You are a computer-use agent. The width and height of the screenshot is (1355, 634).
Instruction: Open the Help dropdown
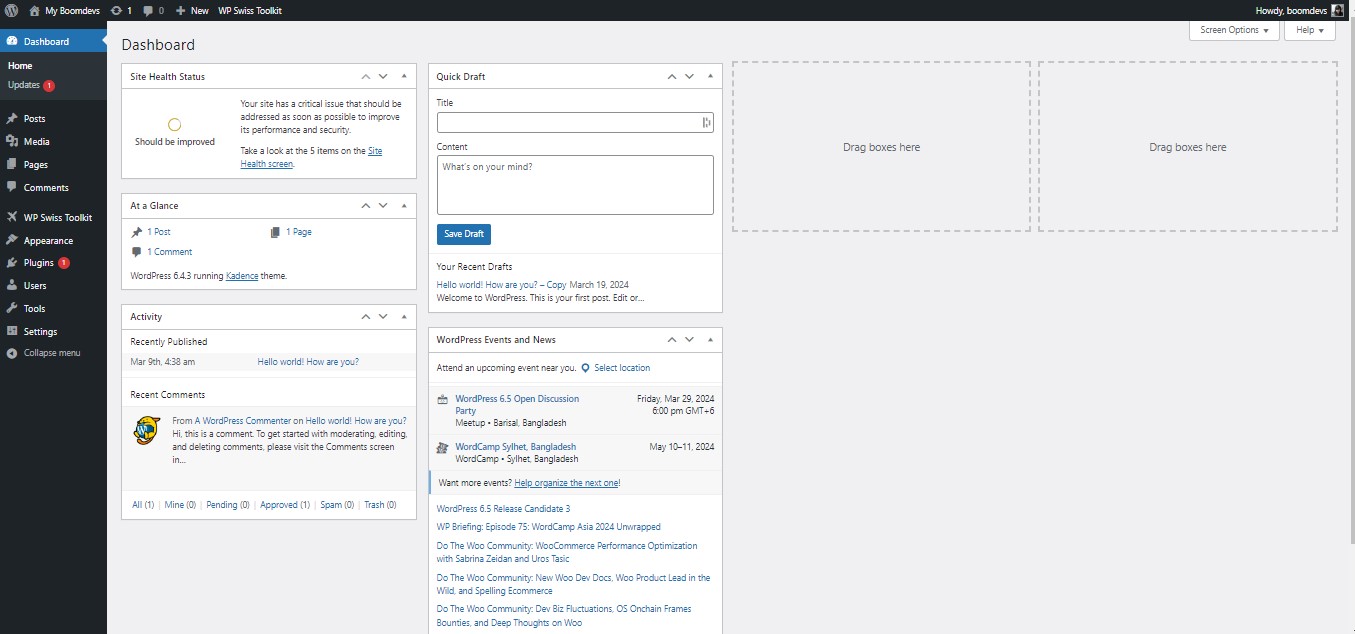coord(1310,30)
